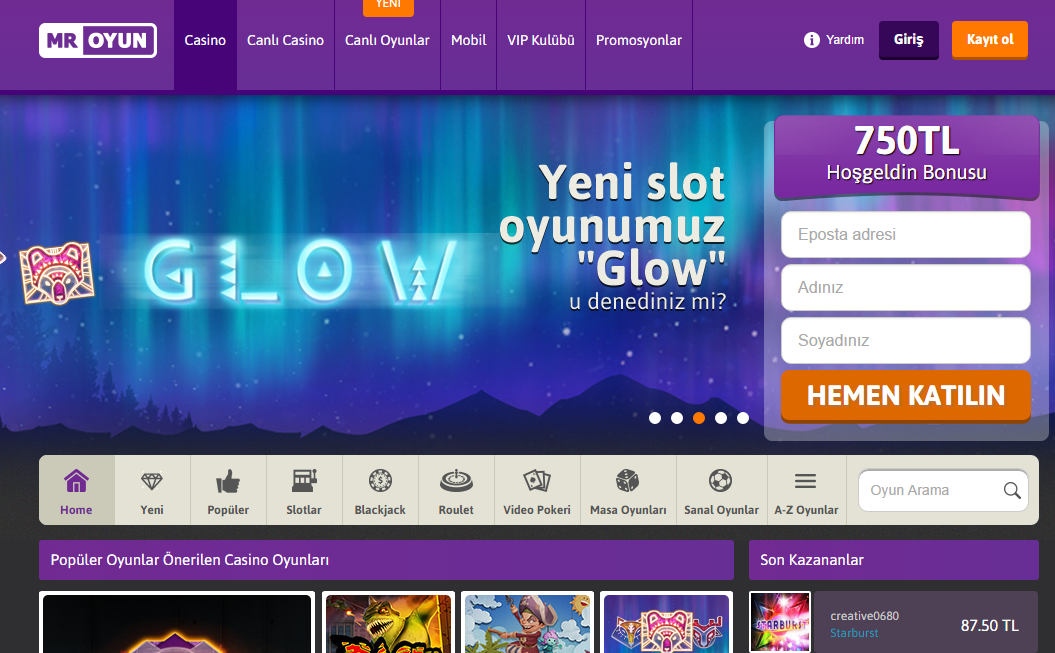
Task: Select the active orange slide dot
Action: pos(699,418)
